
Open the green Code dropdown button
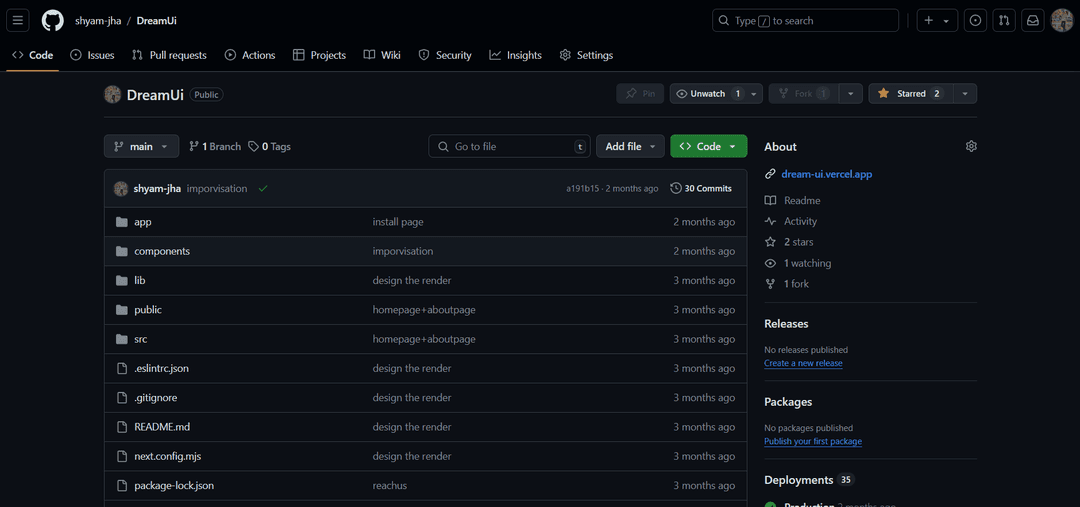(708, 146)
